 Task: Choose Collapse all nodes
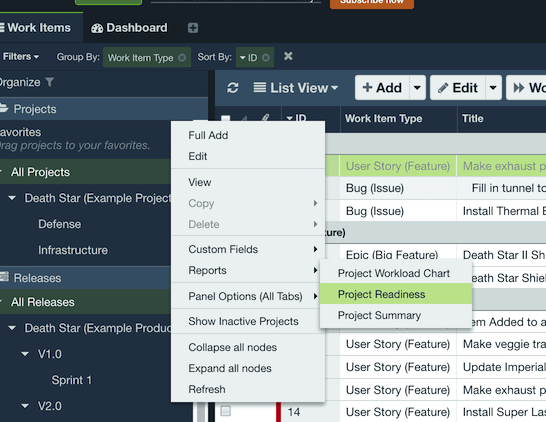(248, 347)
